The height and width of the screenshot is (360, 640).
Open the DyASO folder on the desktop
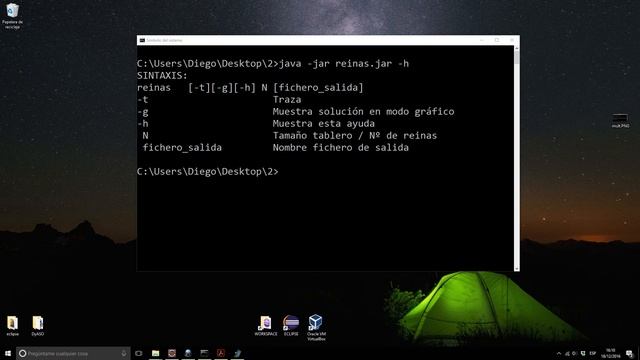pos(38,325)
